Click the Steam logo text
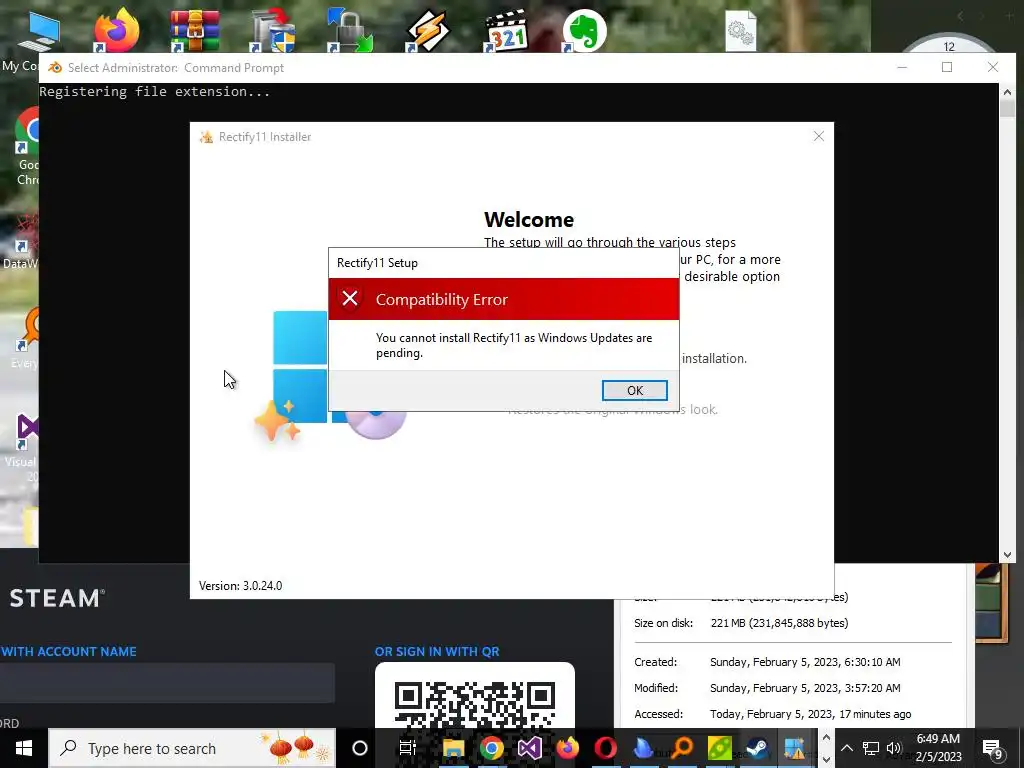The width and height of the screenshot is (1024, 768). point(57,598)
